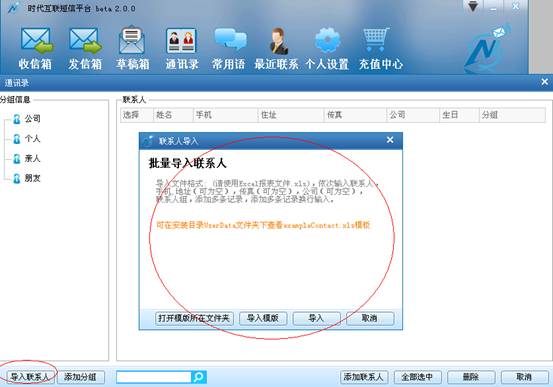Click the 传真 column header
This screenshot has width=553, height=387.
tap(355, 115)
